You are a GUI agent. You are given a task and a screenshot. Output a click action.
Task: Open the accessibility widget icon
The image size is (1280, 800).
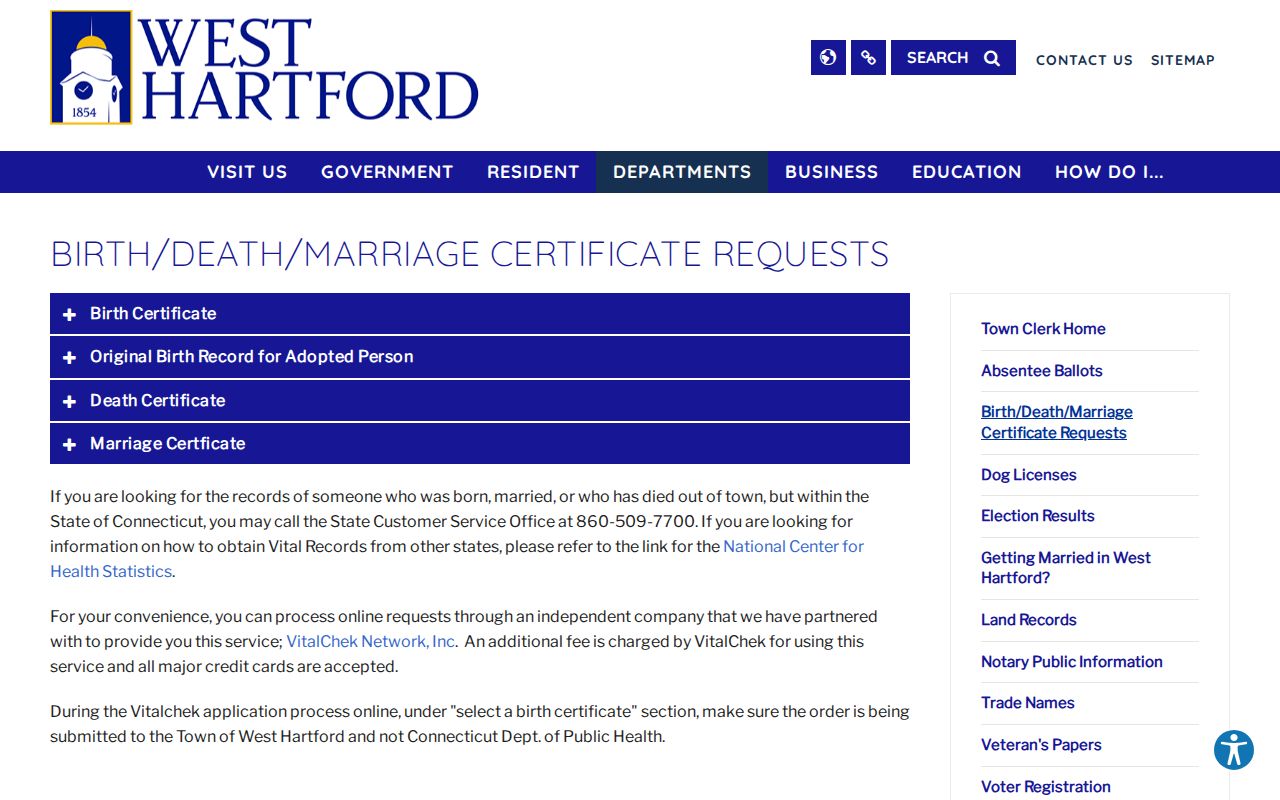[1234, 750]
